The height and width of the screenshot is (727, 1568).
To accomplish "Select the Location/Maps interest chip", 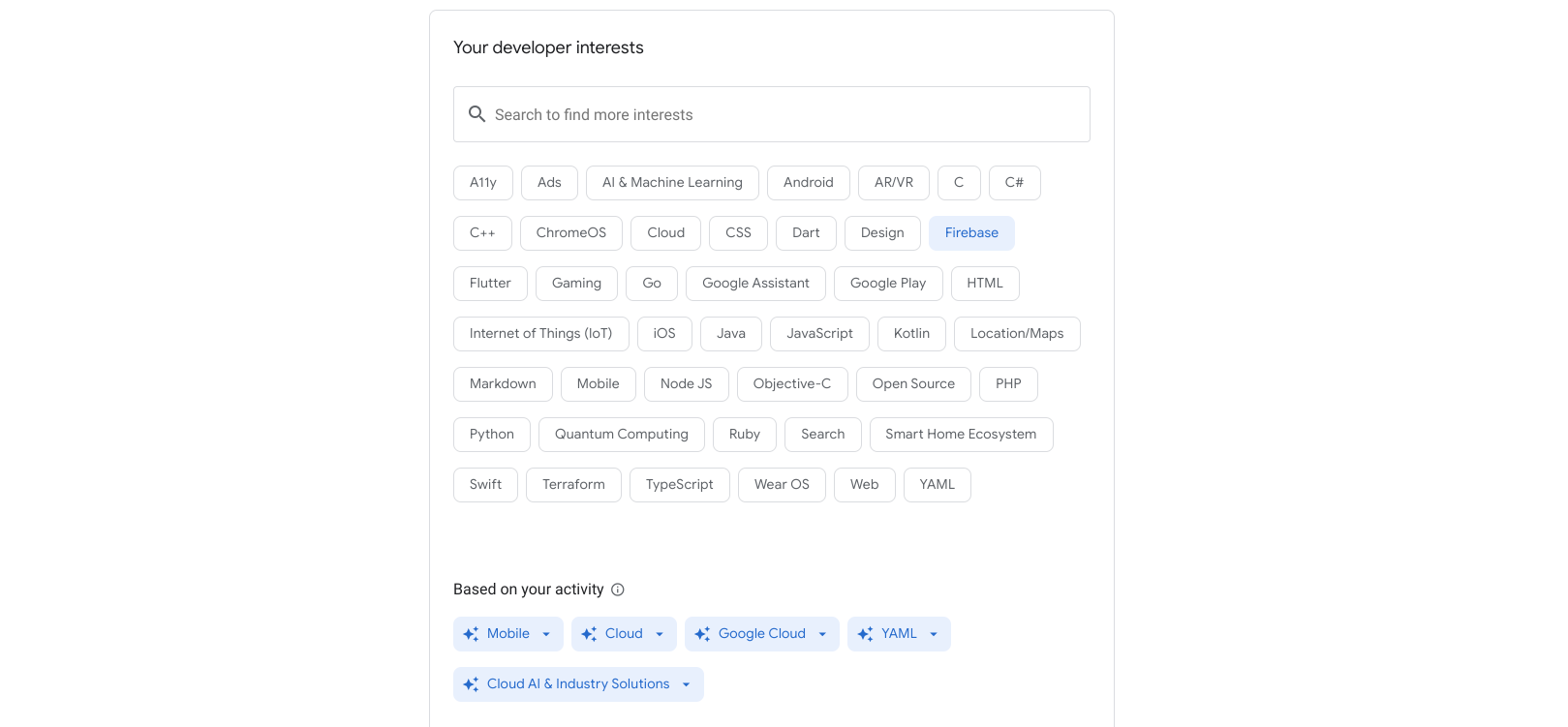I will coord(1016,334).
